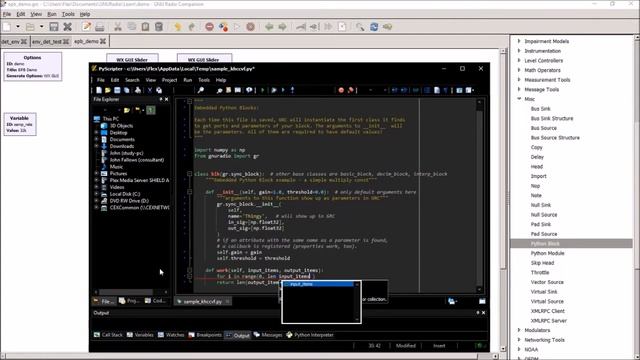
Task: Click the Execute play icon in GNU Radio toolbar
Action: 237,27
